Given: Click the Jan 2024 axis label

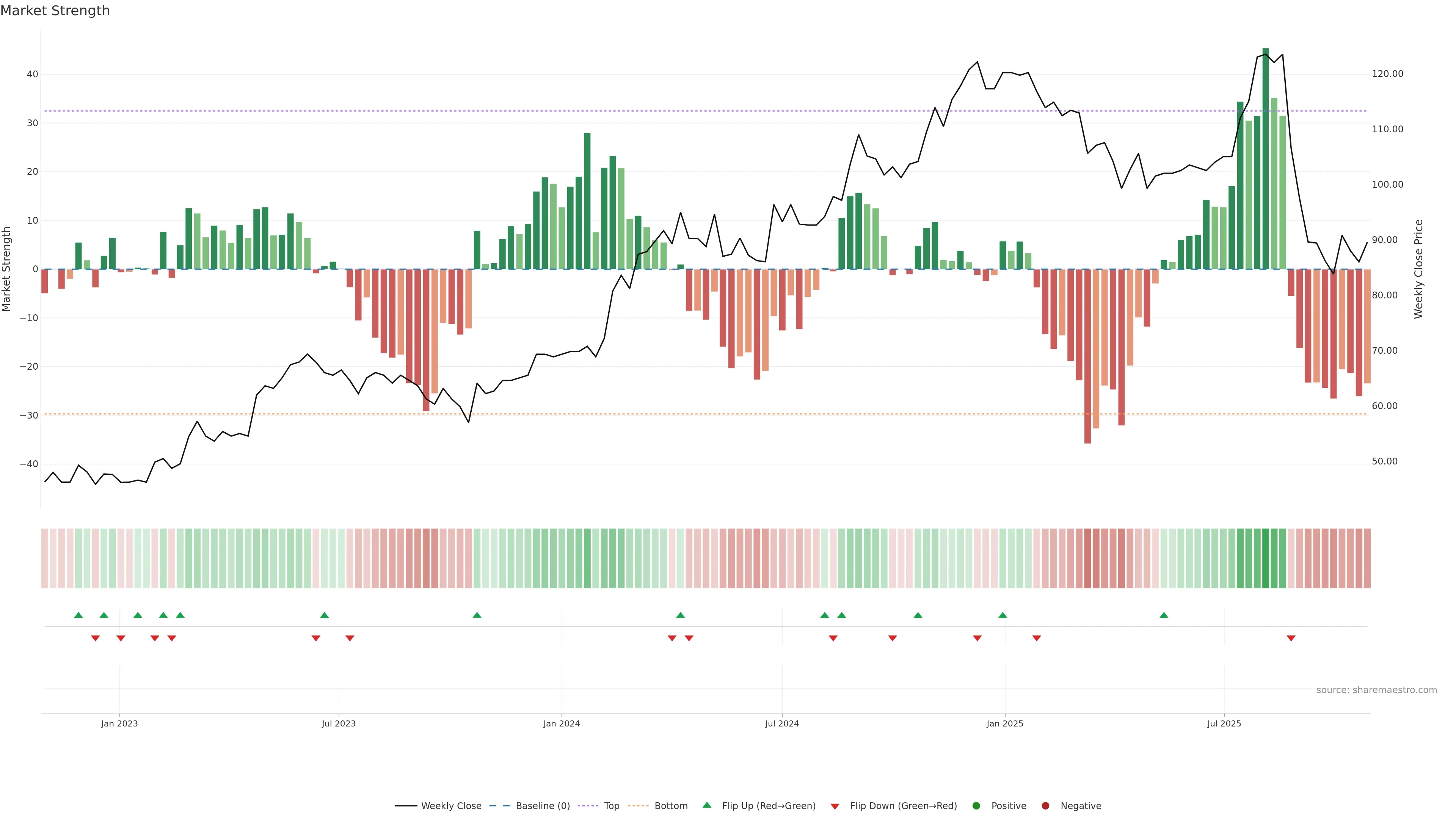Looking at the screenshot, I should (561, 723).
